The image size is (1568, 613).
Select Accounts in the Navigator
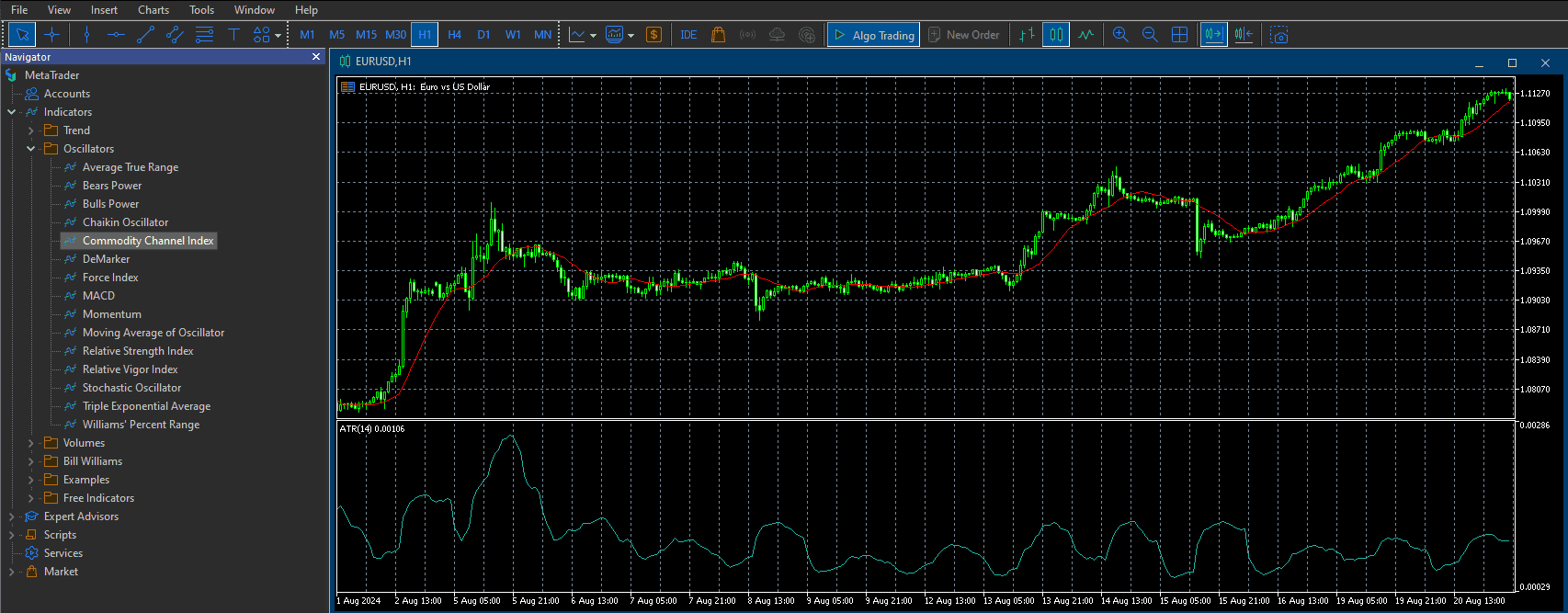pos(67,94)
